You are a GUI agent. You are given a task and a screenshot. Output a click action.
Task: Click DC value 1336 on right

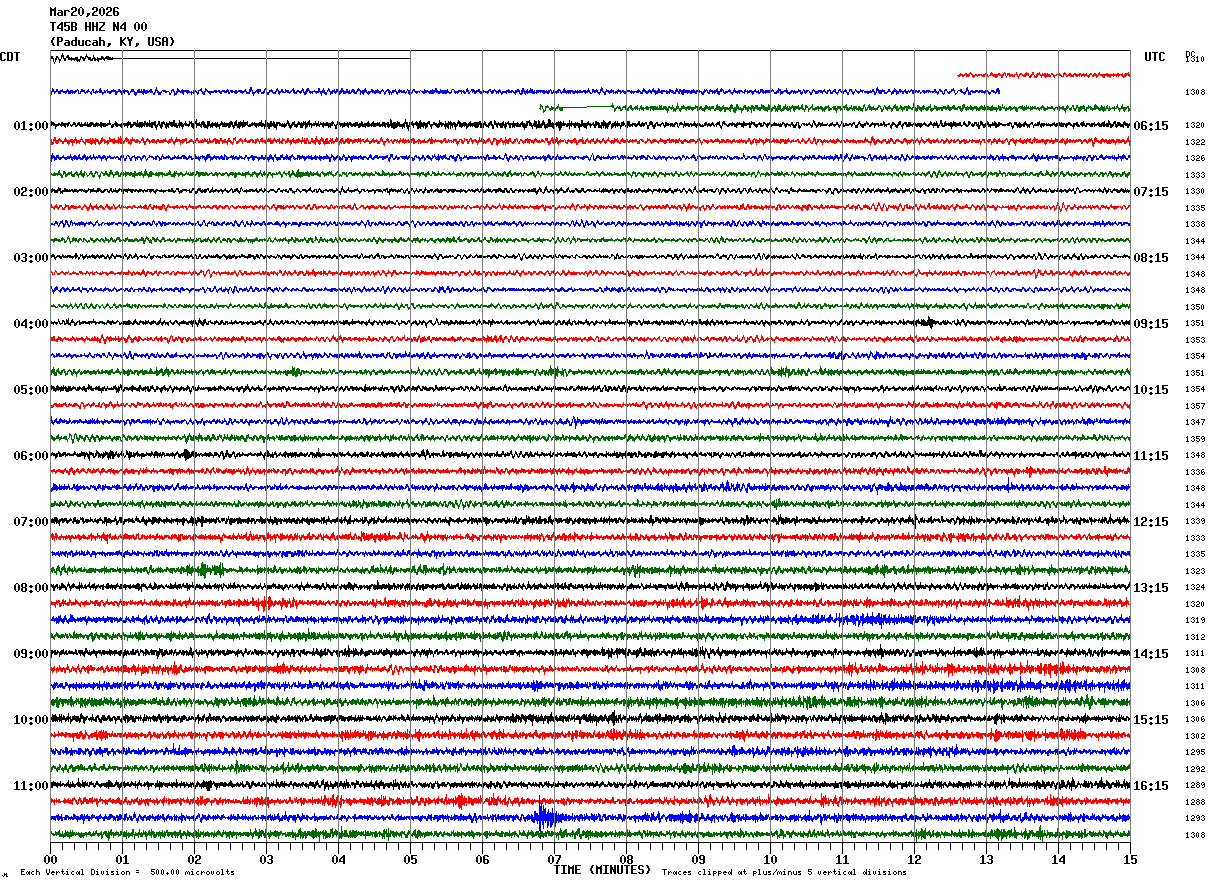pyautogui.click(x=1195, y=473)
